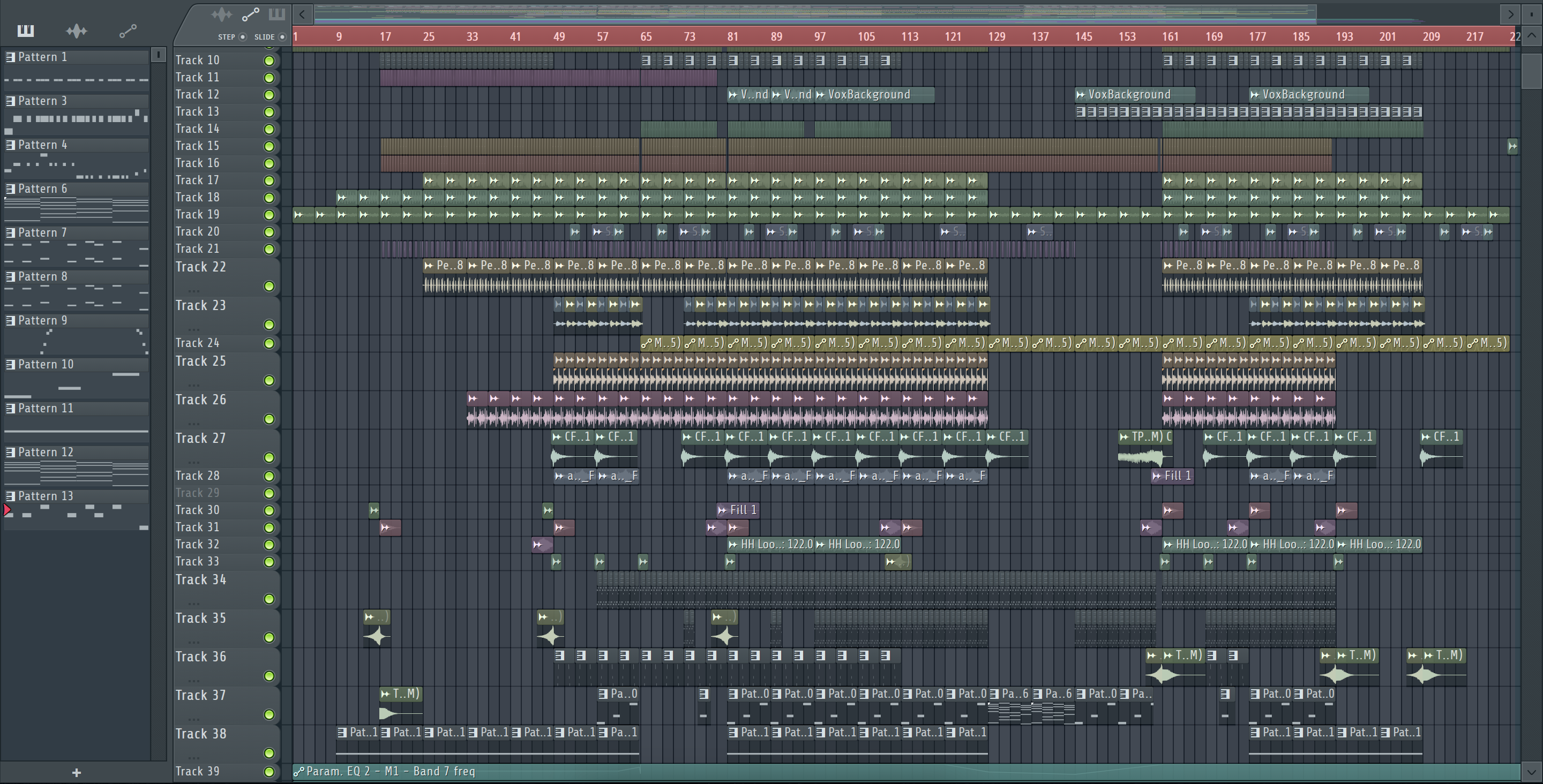1543x784 pixels.
Task: Select the first HH Loo 122.0 clip
Action: click(771, 545)
